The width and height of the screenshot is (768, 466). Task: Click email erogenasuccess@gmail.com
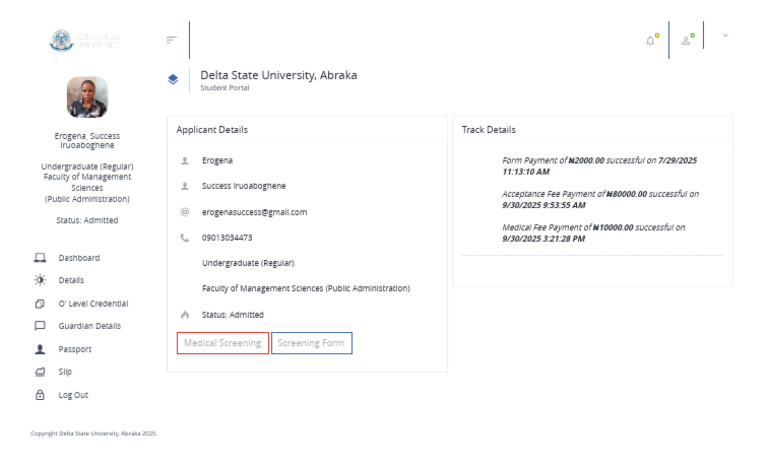coord(254,212)
